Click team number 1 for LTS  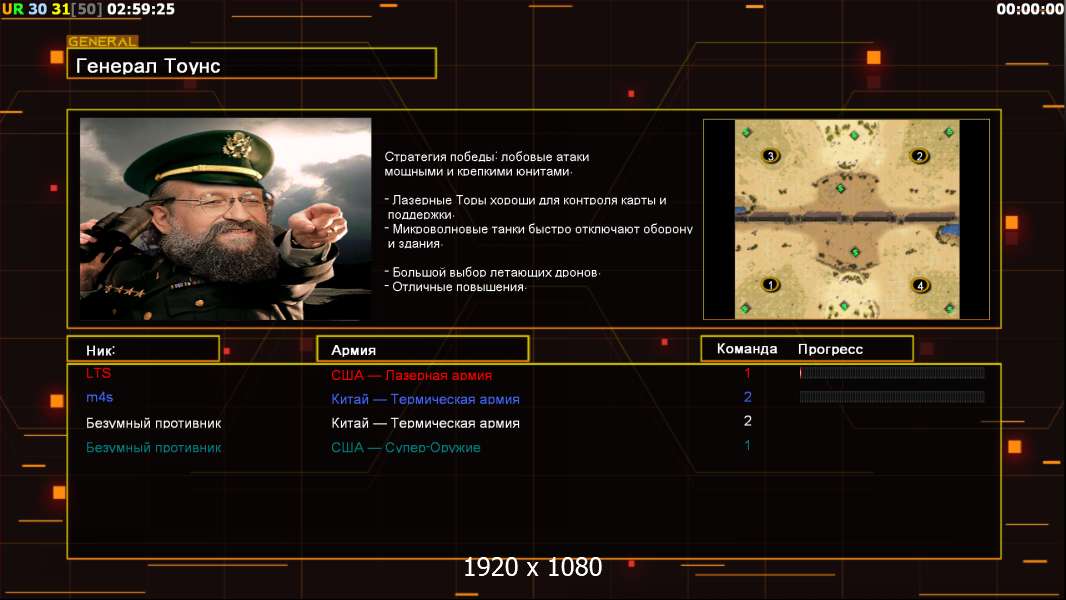747,373
